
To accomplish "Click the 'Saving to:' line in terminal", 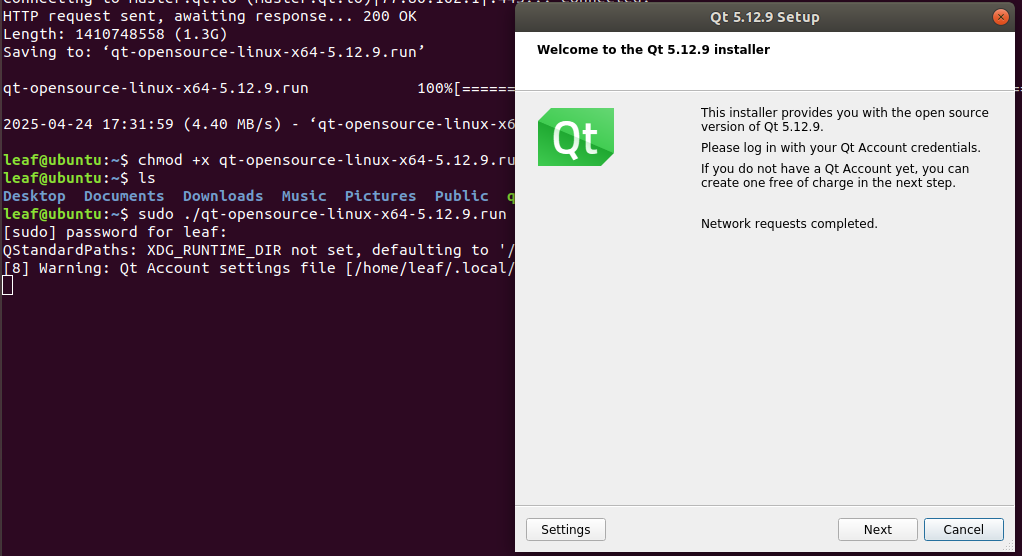I will point(214,52).
